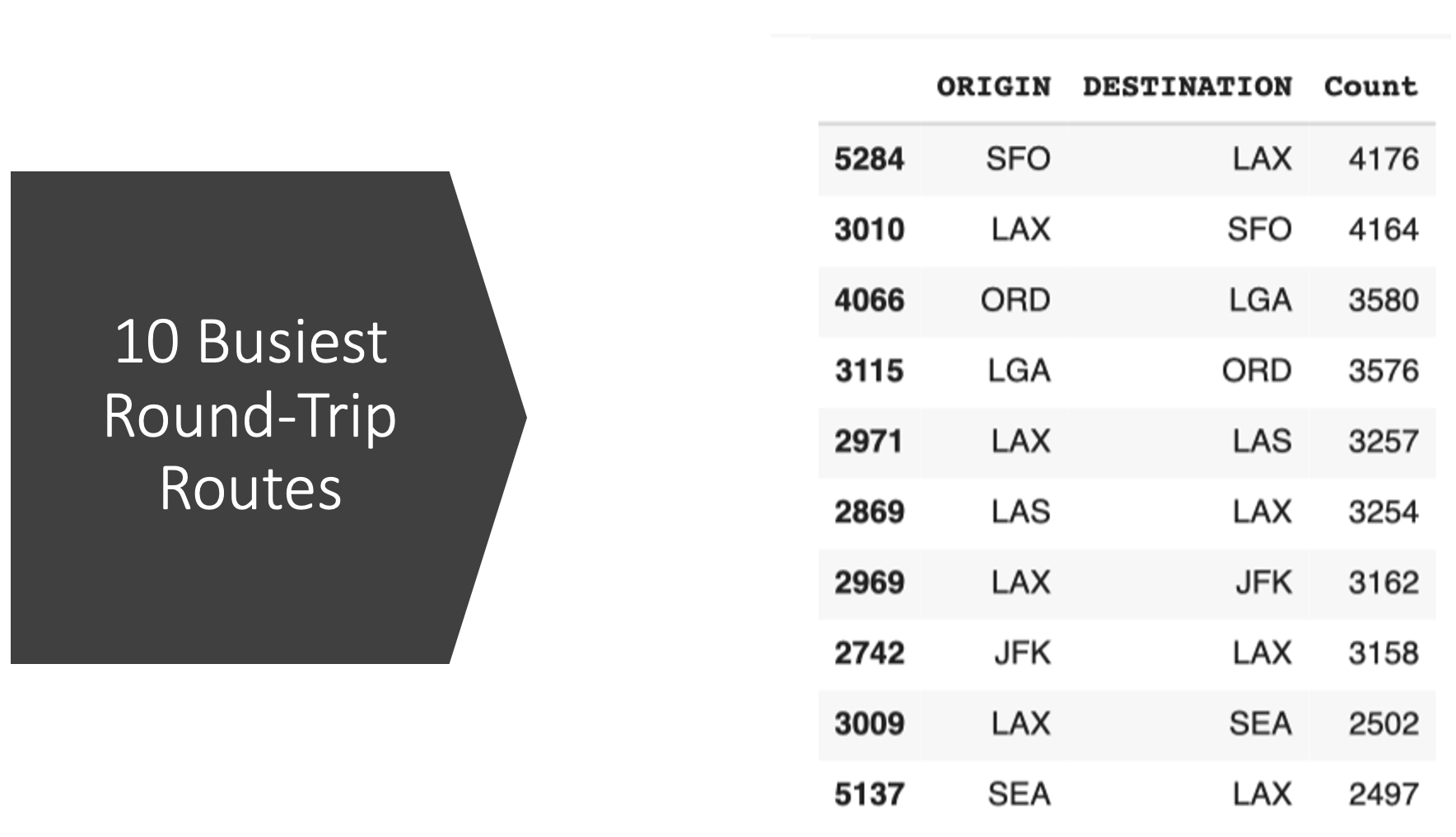Click row index 3115
This screenshot has width=1456, height=837.
(x=869, y=372)
